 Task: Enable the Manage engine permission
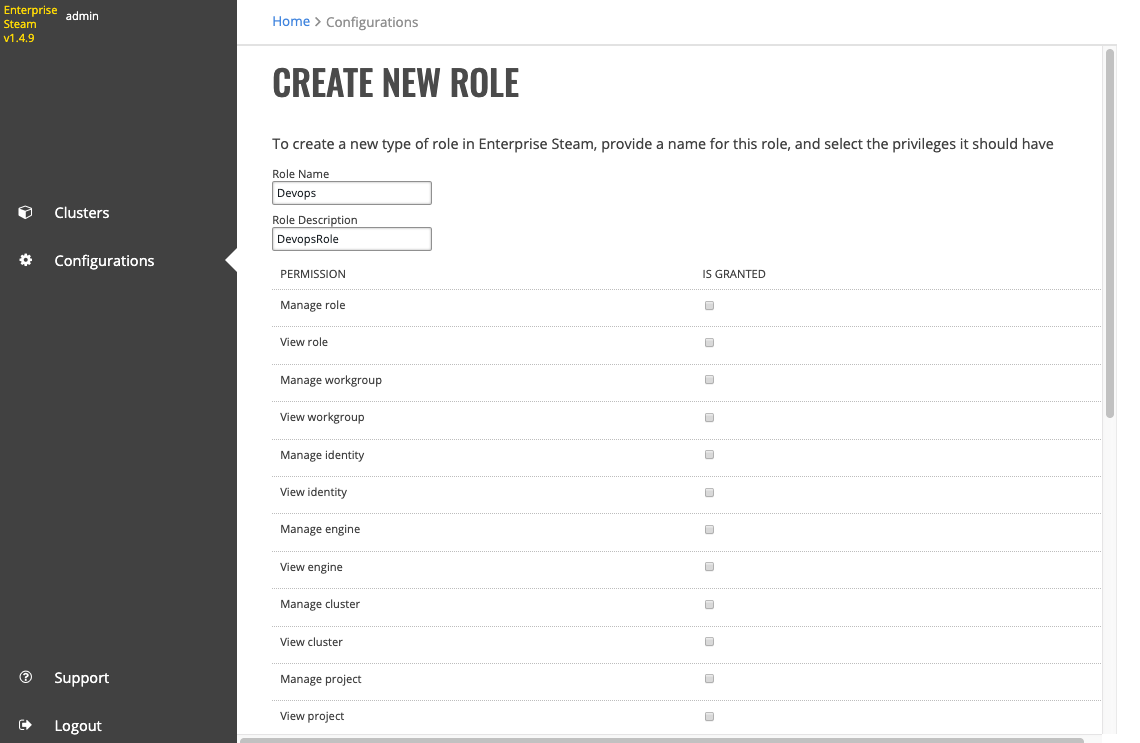click(709, 529)
